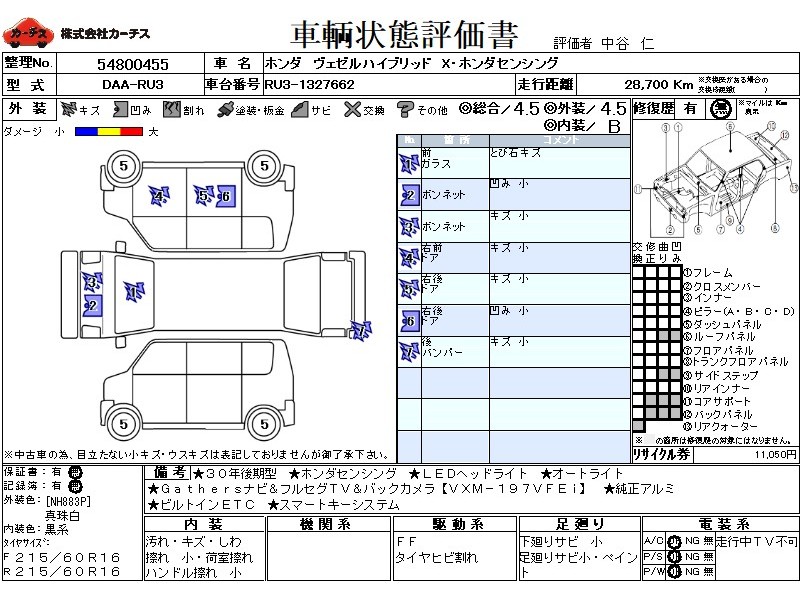Click the No. 5 icon in 右後ドア scratch row

(409, 289)
